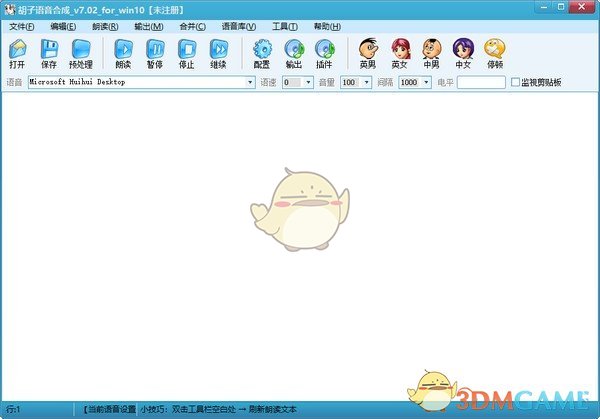Expand the 音量 volume dropdown
Viewport: 600px width, 419px height.
[366, 82]
